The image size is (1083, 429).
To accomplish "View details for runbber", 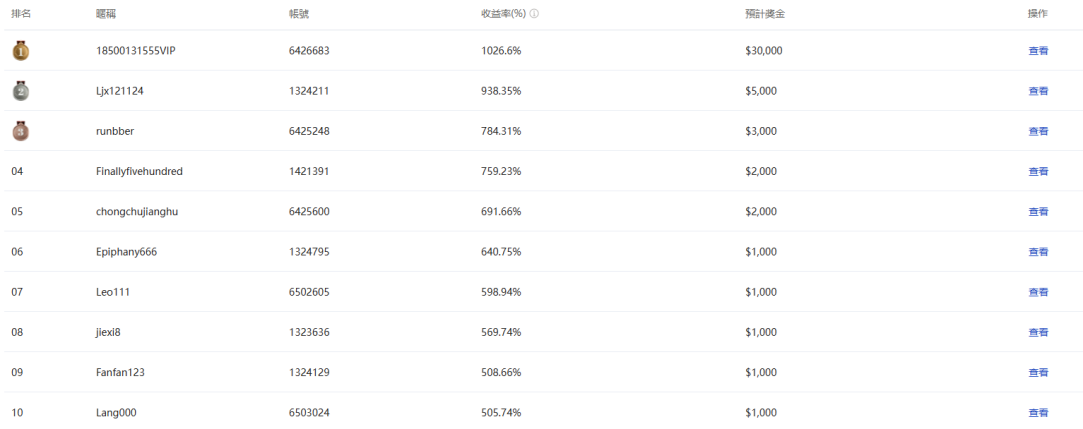I will pos(1038,131).
